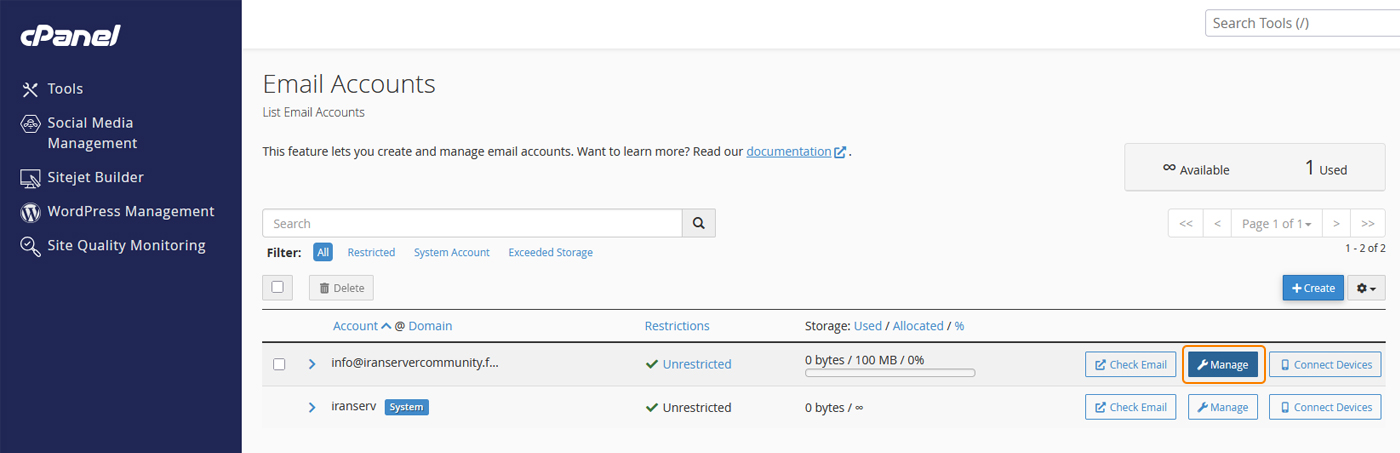
Task: Launch Sitejet Builder from sidebar
Action: 95,177
